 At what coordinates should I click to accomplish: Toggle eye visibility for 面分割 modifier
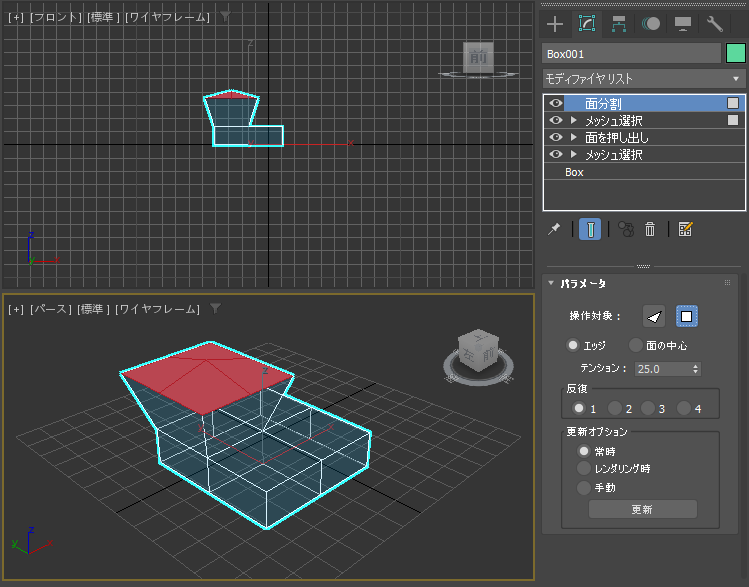(x=556, y=103)
